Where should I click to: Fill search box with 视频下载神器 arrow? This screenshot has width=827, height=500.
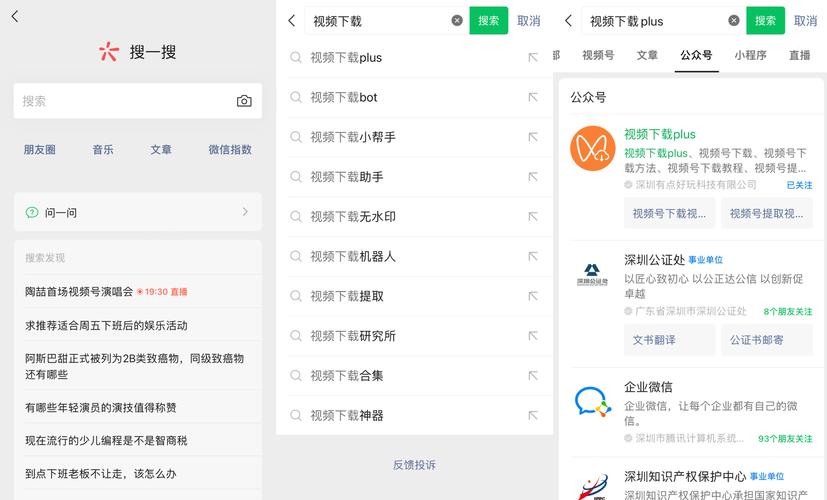pyautogui.click(x=533, y=416)
